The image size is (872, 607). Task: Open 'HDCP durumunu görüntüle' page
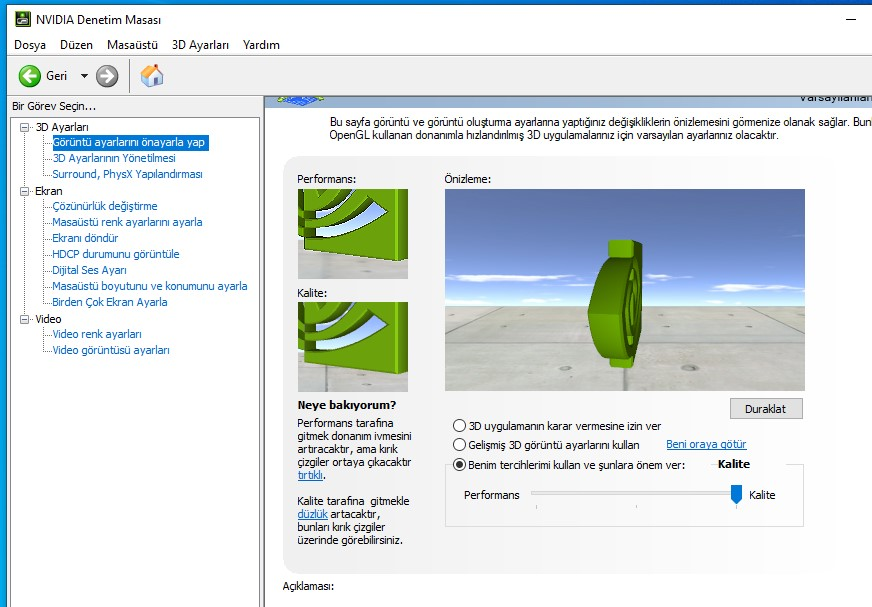tap(116, 254)
